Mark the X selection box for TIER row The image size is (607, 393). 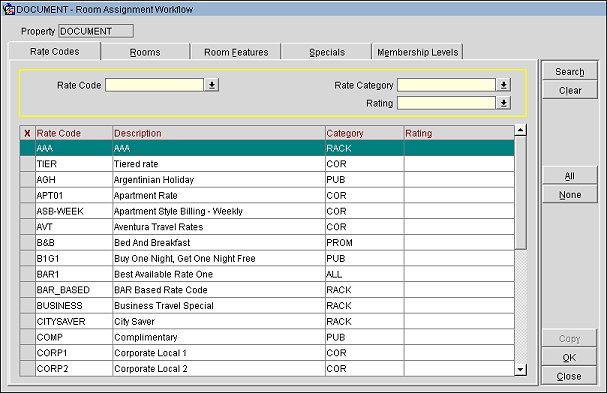click(27, 164)
